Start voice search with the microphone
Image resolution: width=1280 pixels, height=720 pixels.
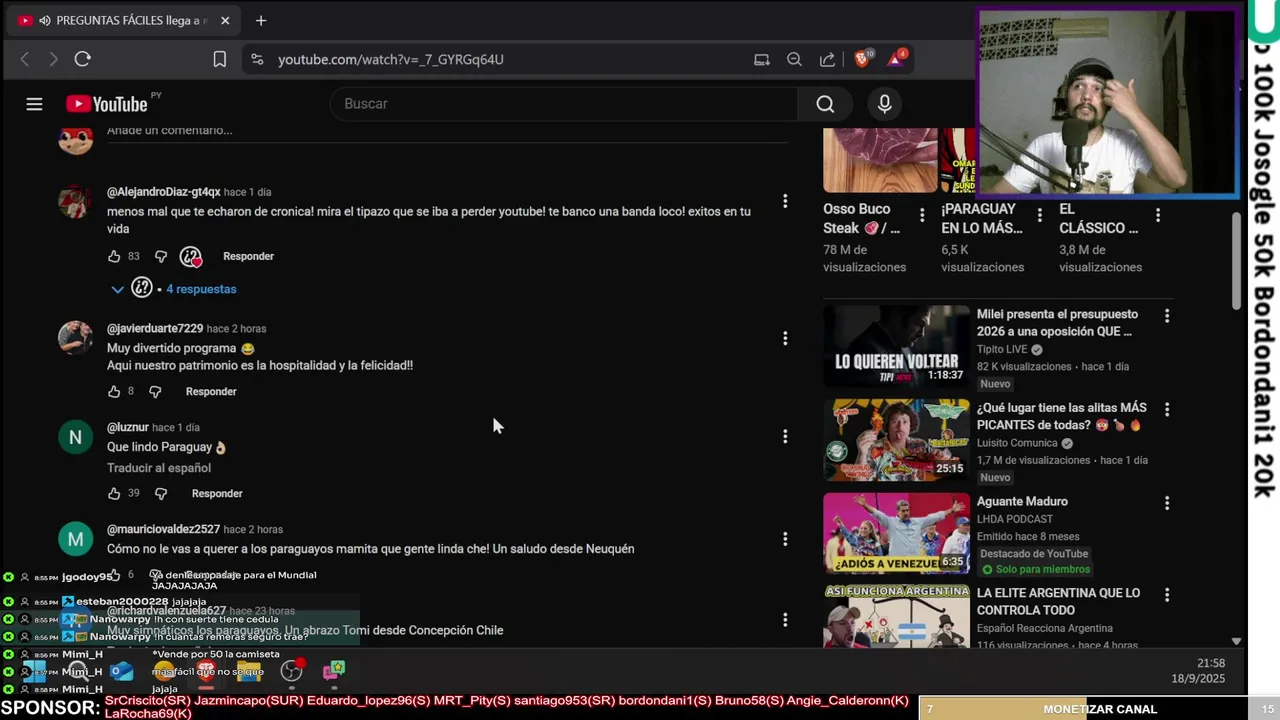click(x=884, y=104)
